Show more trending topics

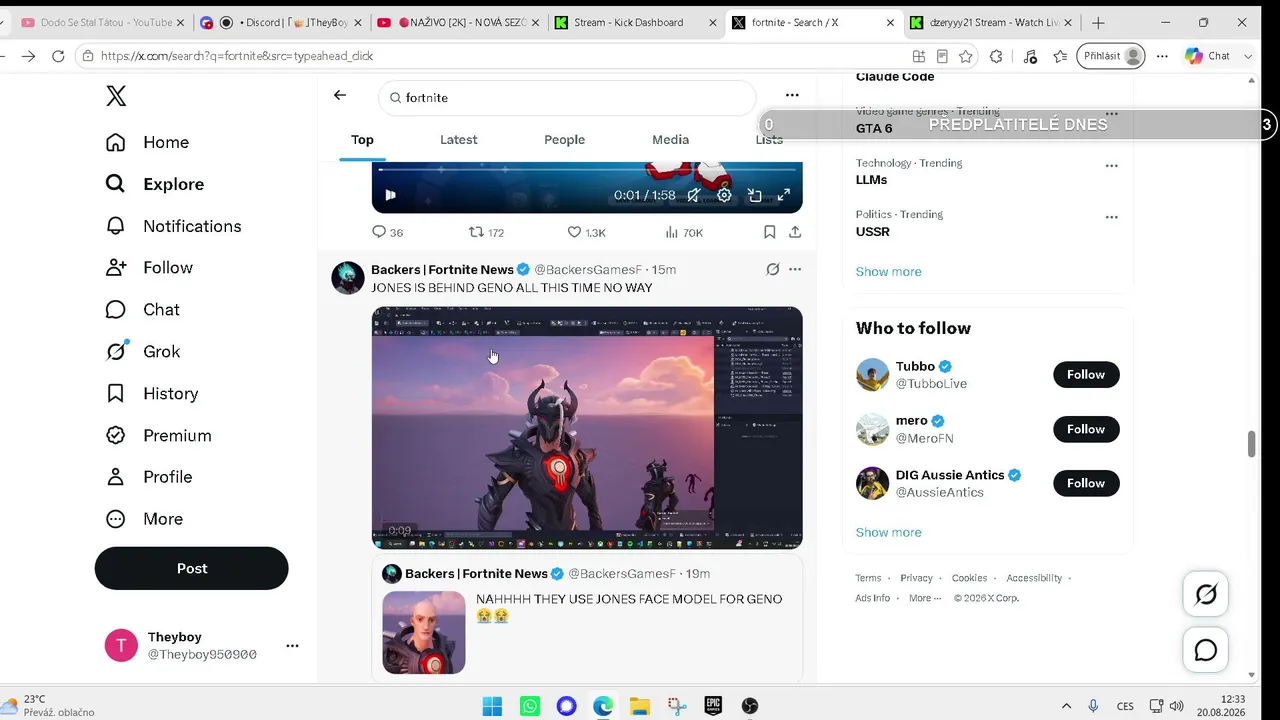(x=889, y=272)
